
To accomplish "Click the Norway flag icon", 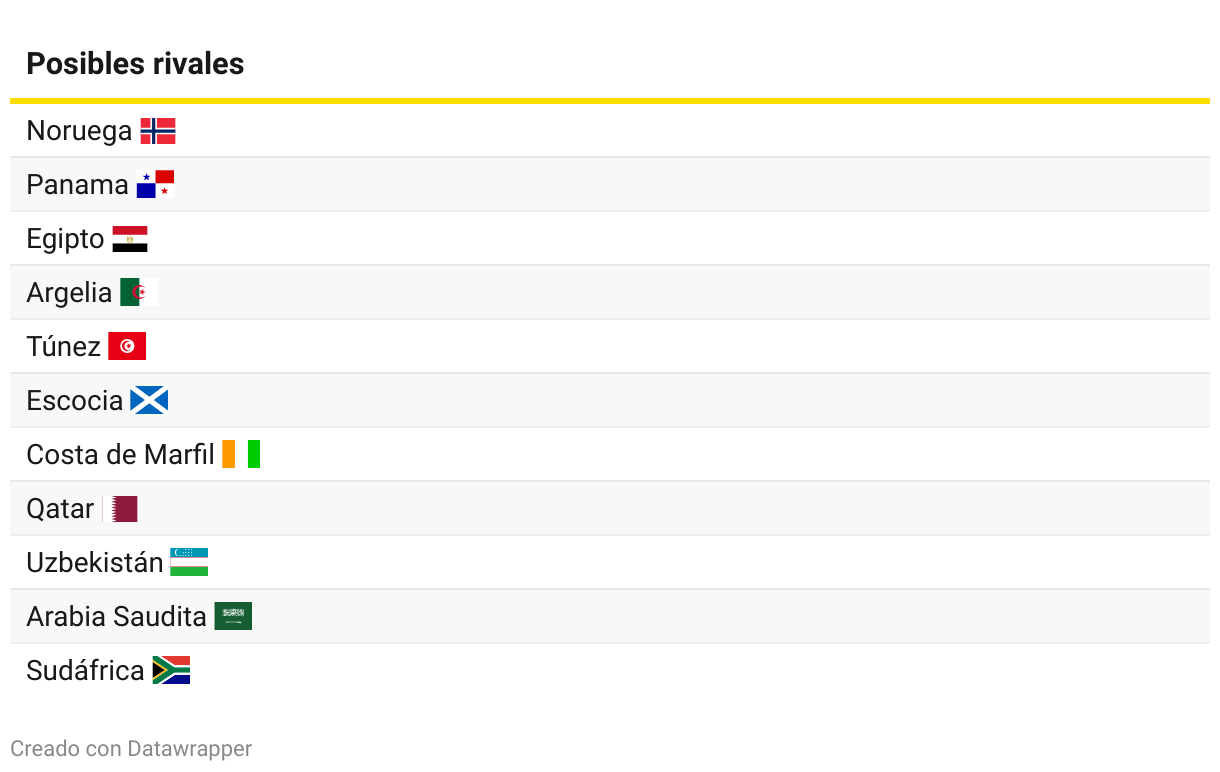I will [x=158, y=131].
